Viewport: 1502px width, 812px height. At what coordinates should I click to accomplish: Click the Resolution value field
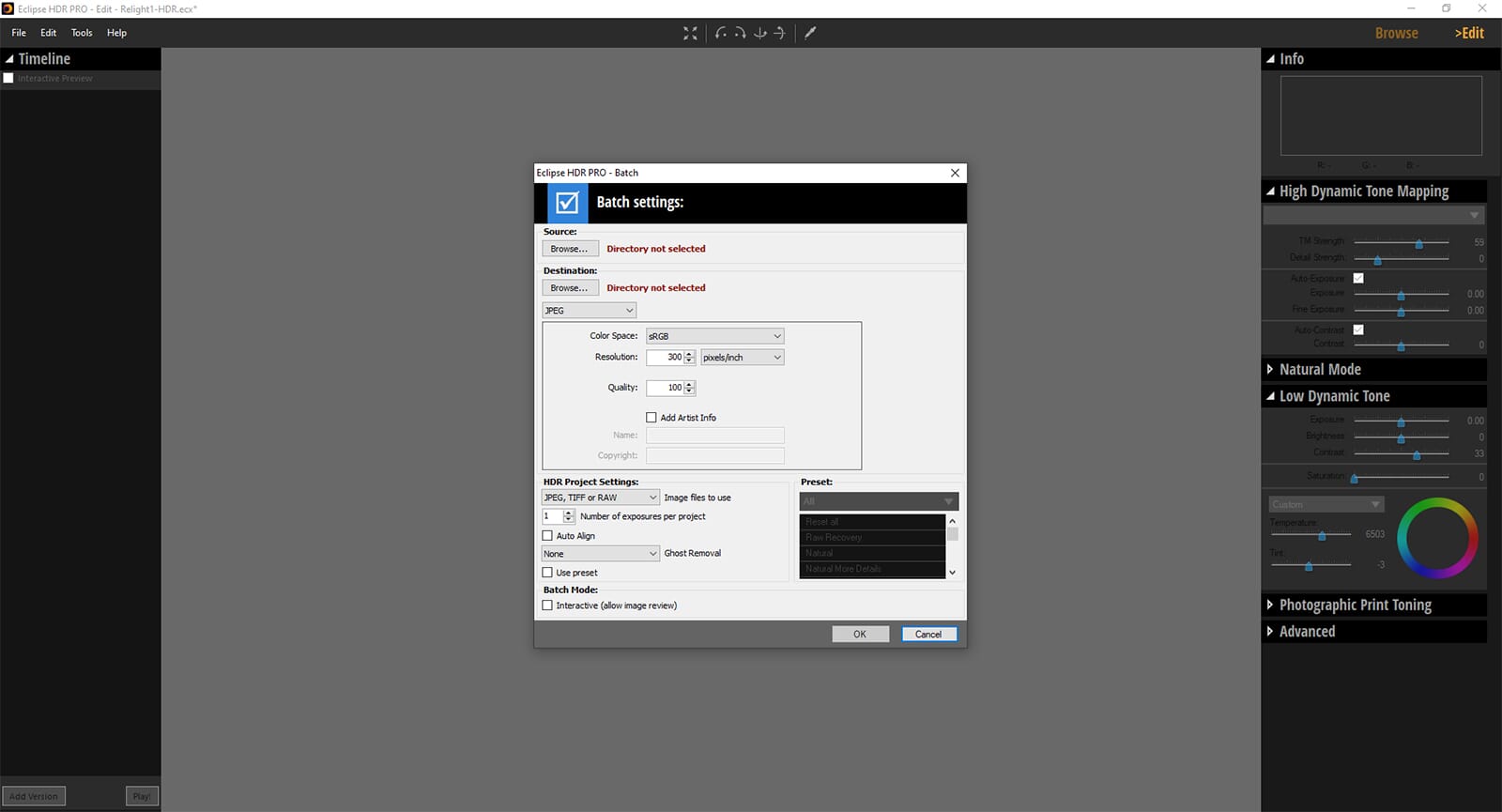pos(665,358)
